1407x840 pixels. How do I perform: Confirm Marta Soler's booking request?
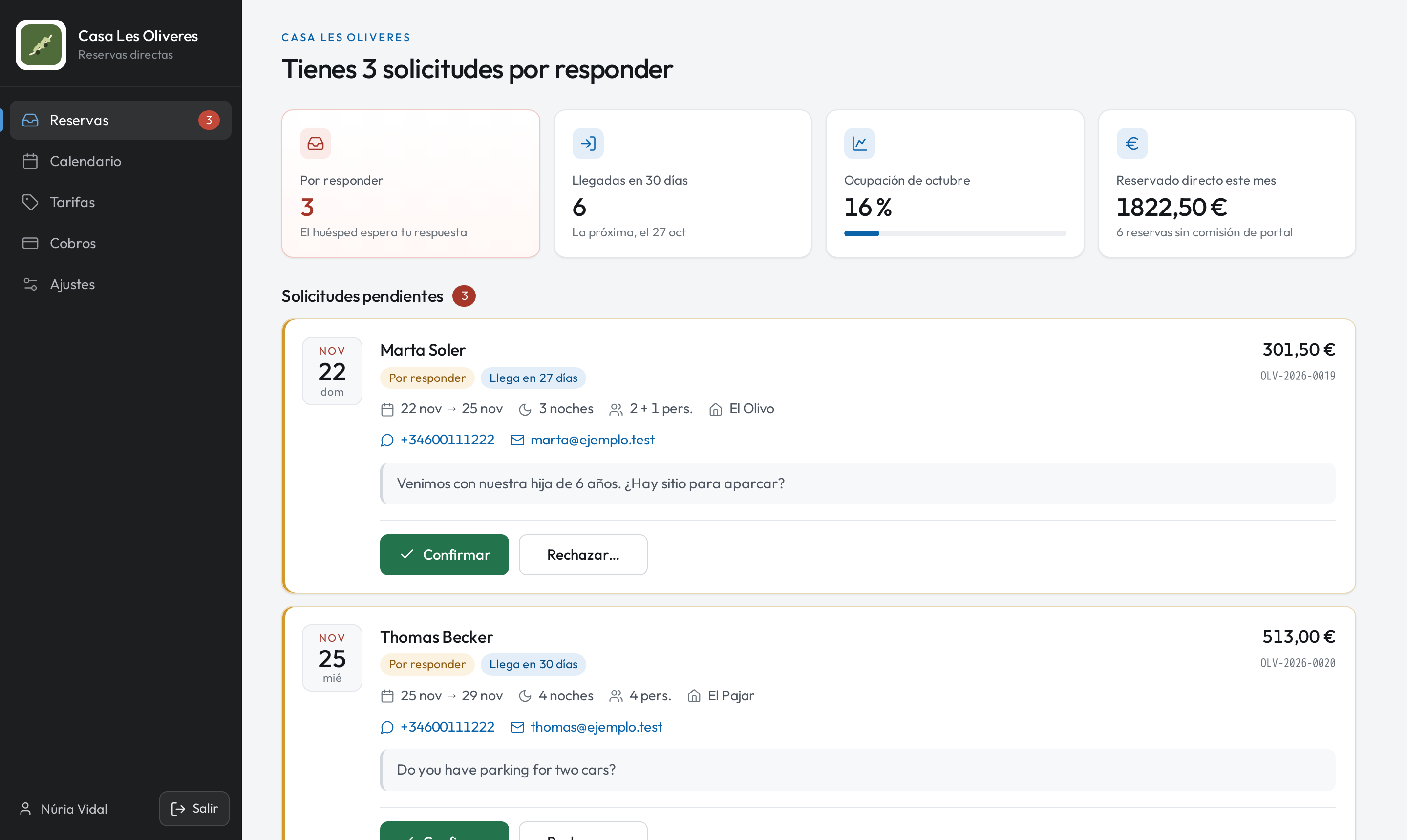point(445,555)
